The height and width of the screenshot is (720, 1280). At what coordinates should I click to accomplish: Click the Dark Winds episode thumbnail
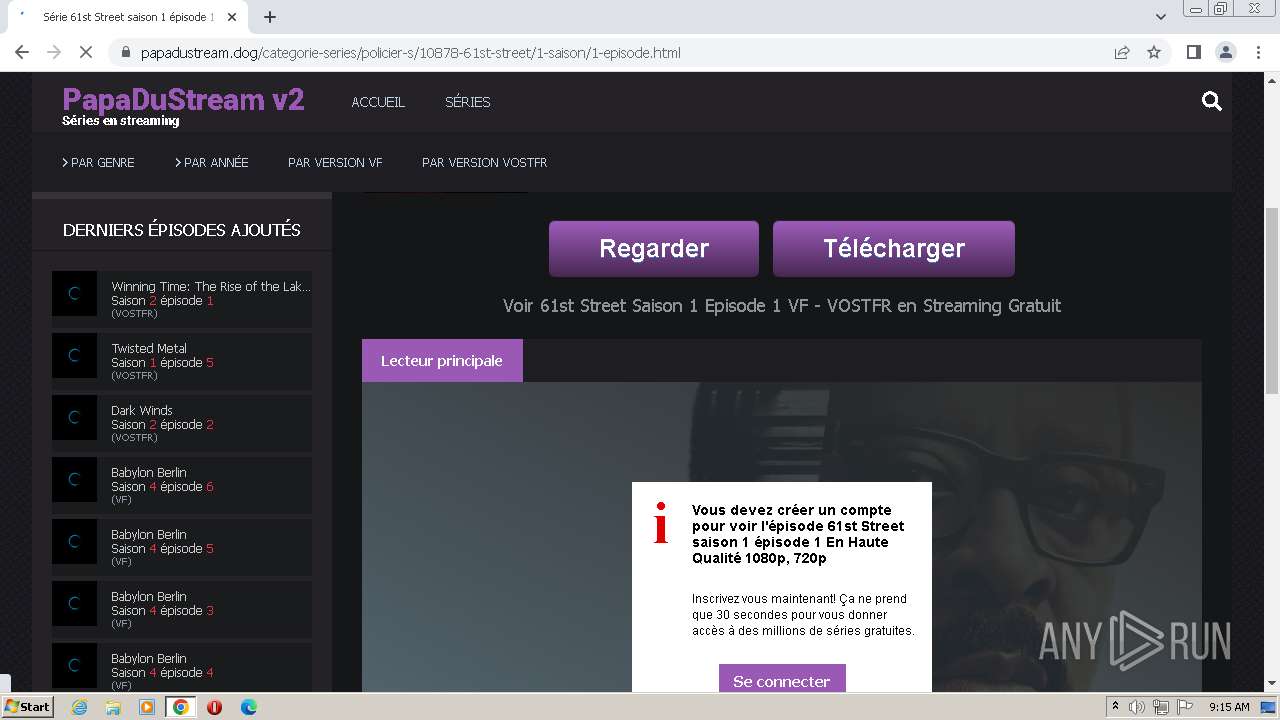(74, 418)
